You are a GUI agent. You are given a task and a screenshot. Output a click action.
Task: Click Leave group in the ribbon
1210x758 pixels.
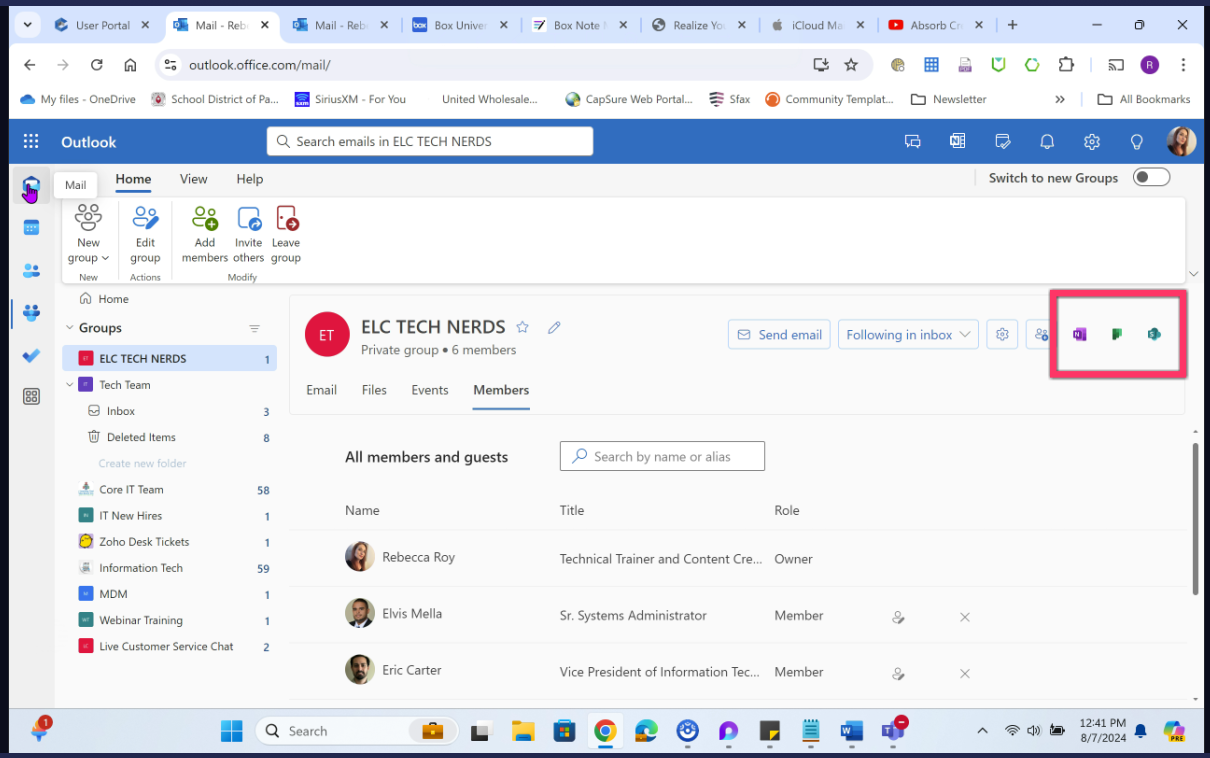tap(286, 234)
